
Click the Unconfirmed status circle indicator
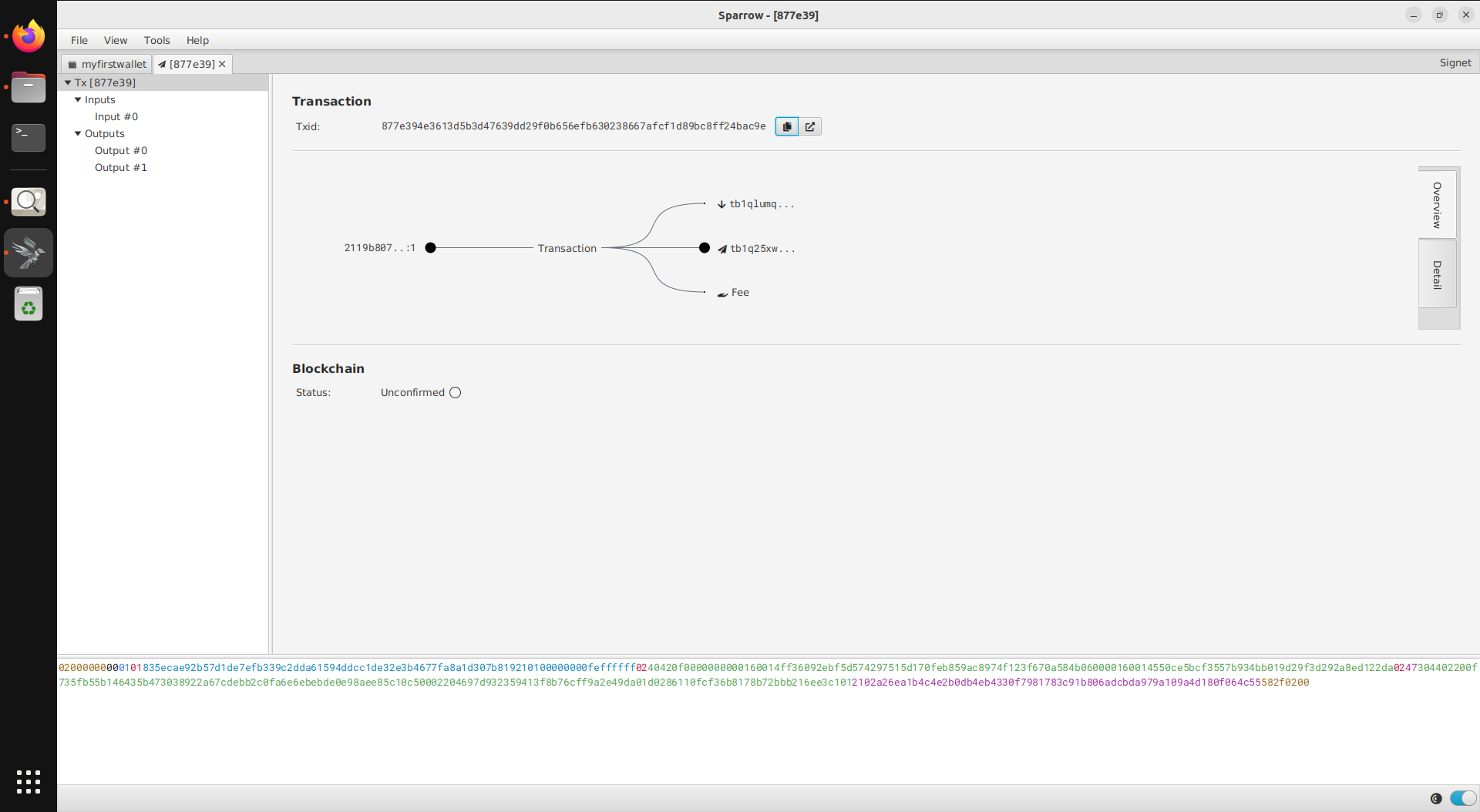click(x=456, y=393)
